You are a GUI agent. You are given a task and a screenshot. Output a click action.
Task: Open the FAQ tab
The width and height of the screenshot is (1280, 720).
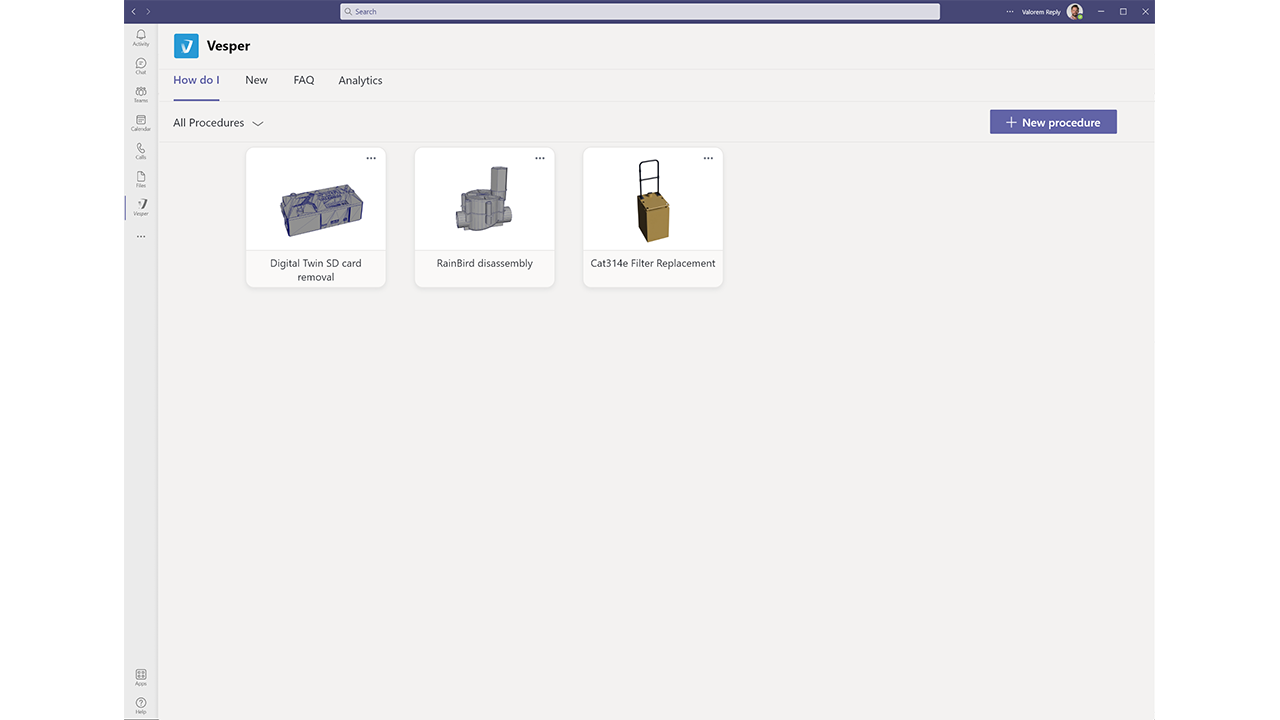304,80
